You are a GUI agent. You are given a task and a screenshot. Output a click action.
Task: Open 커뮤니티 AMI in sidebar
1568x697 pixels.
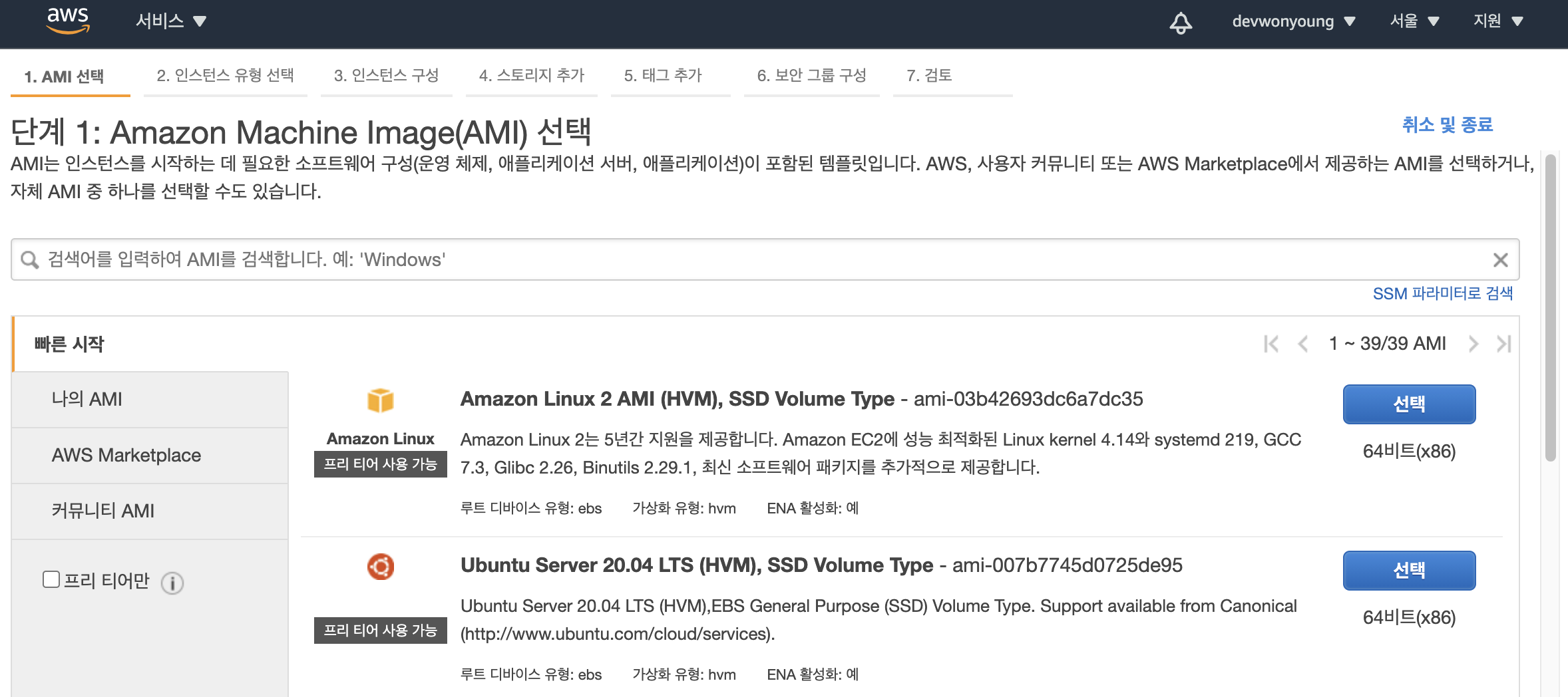150,511
